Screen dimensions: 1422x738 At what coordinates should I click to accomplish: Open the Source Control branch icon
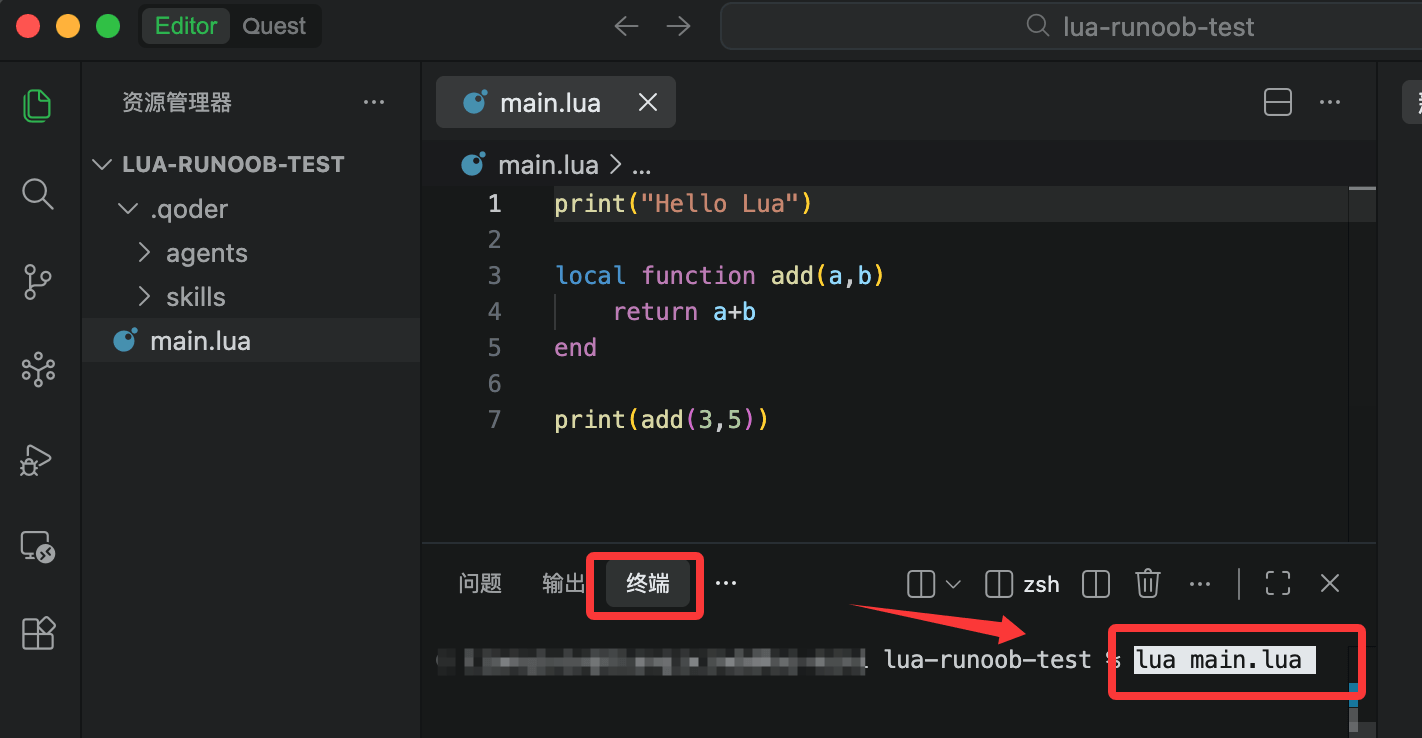pyautogui.click(x=38, y=282)
